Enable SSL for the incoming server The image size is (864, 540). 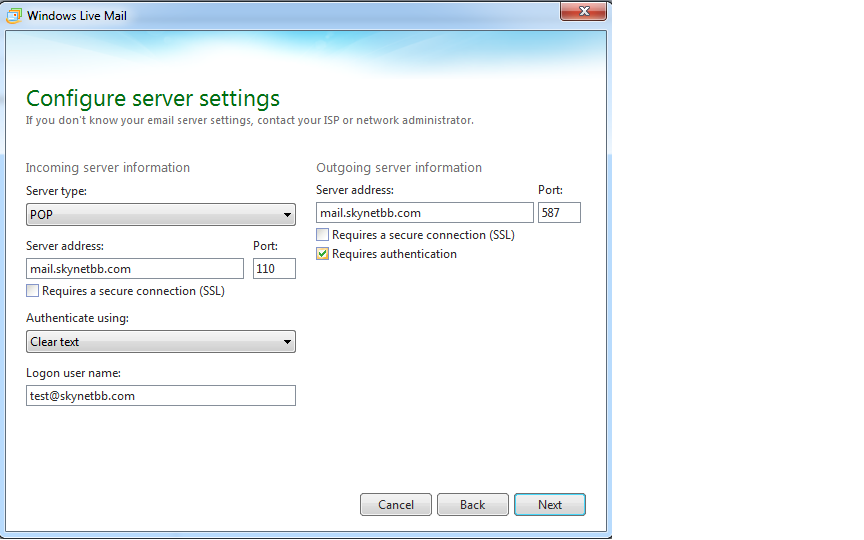click(33, 291)
